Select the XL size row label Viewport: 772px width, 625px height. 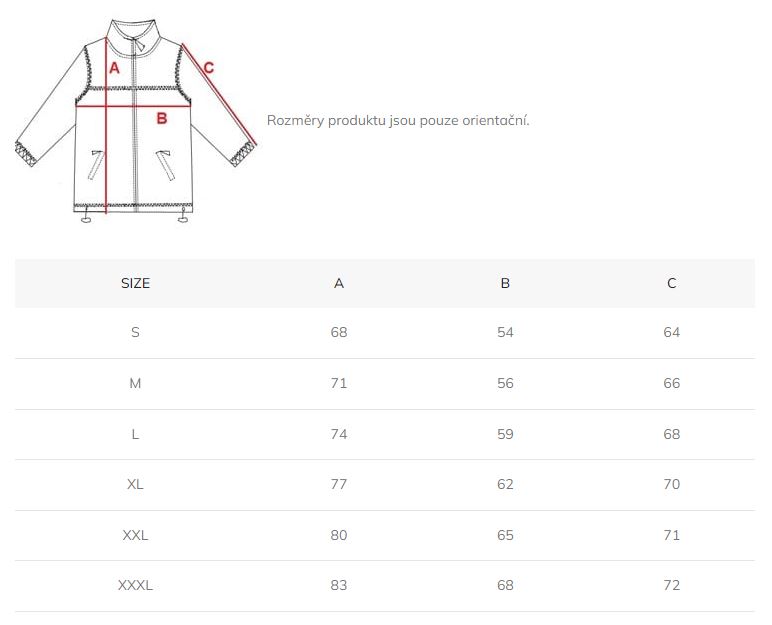(x=135, y=485)
